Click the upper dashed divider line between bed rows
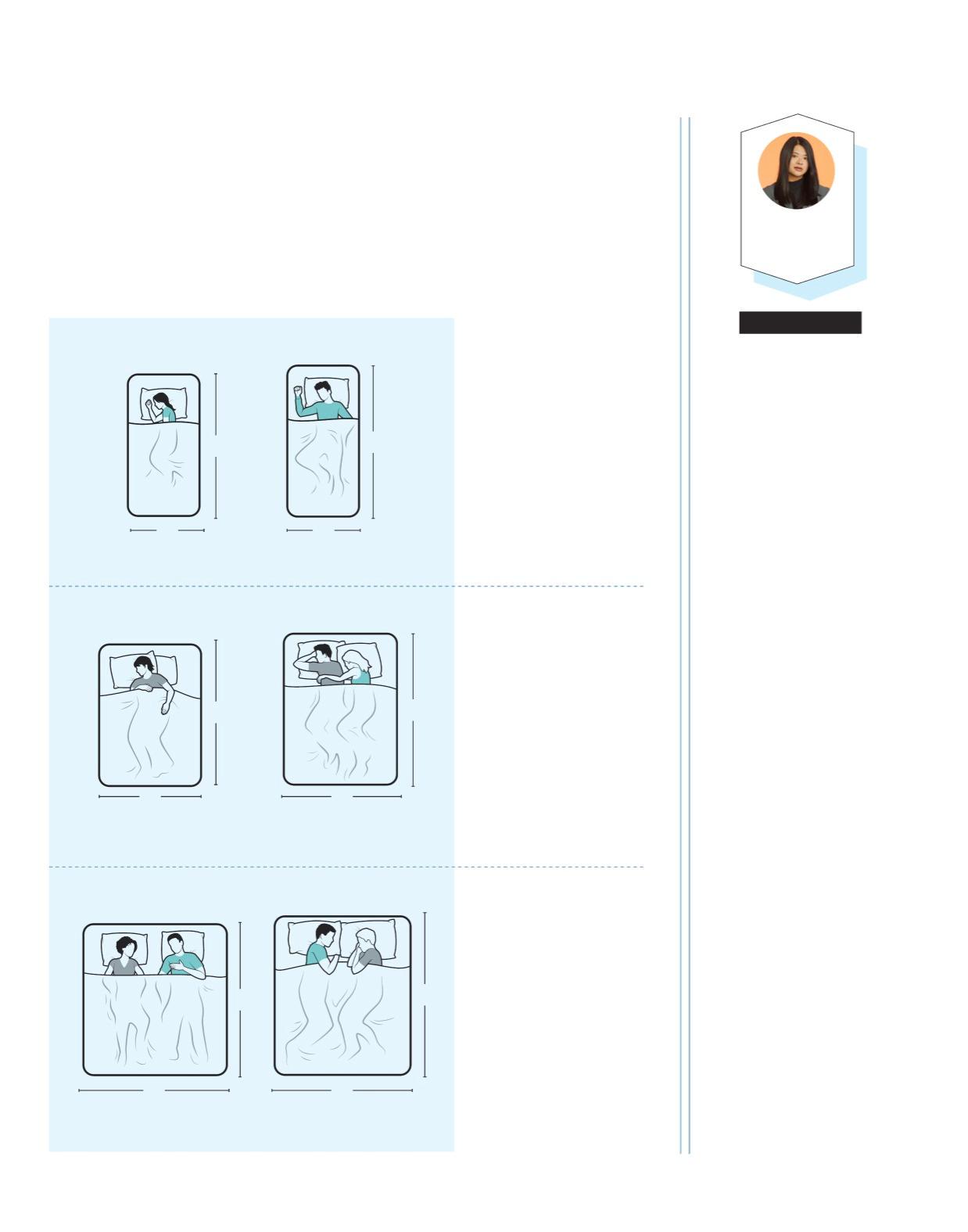The width and height of the screenshot is (968, 1232). [x=346, y=586]
